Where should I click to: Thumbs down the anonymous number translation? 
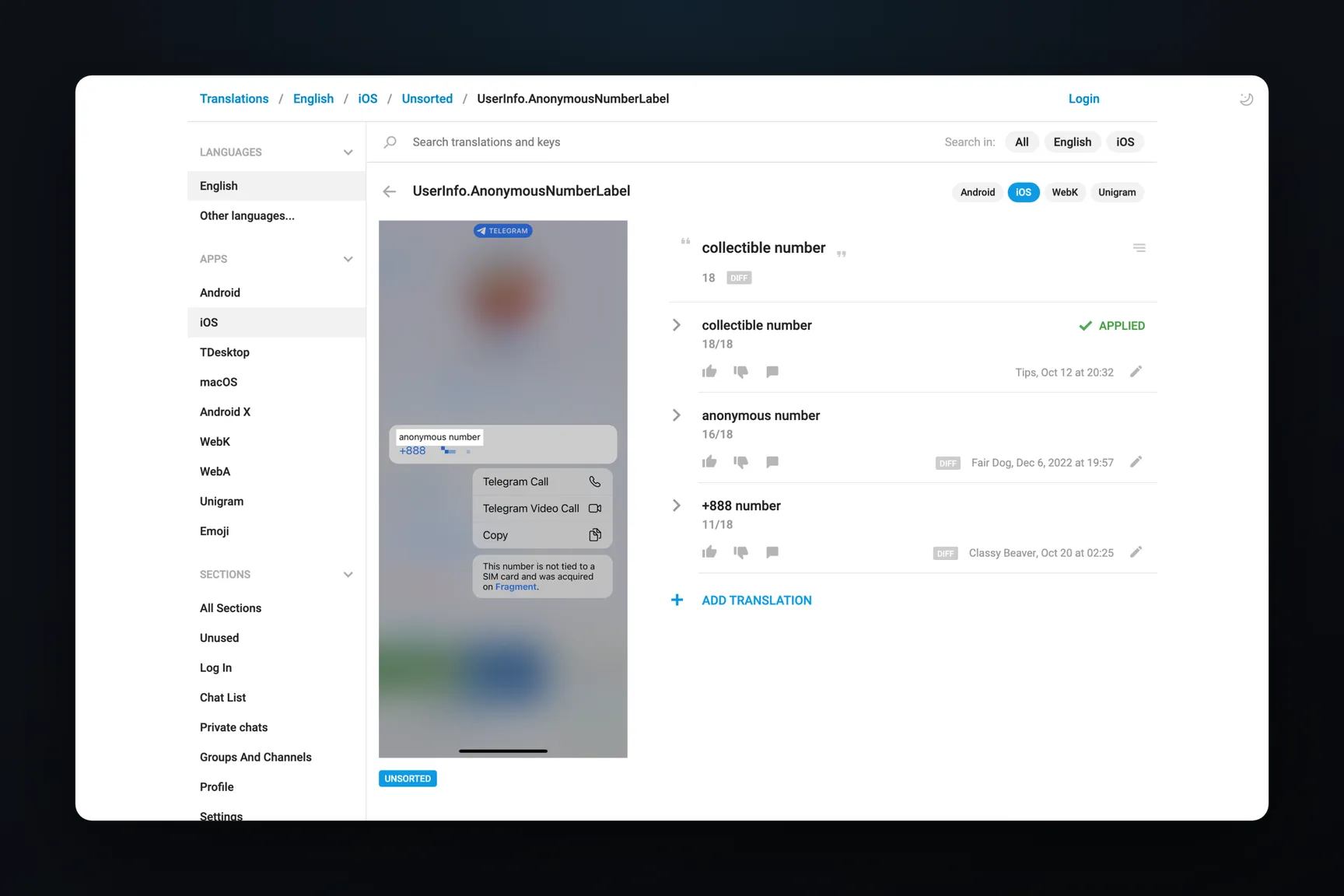pyautogui.click(x=740, y=462)
